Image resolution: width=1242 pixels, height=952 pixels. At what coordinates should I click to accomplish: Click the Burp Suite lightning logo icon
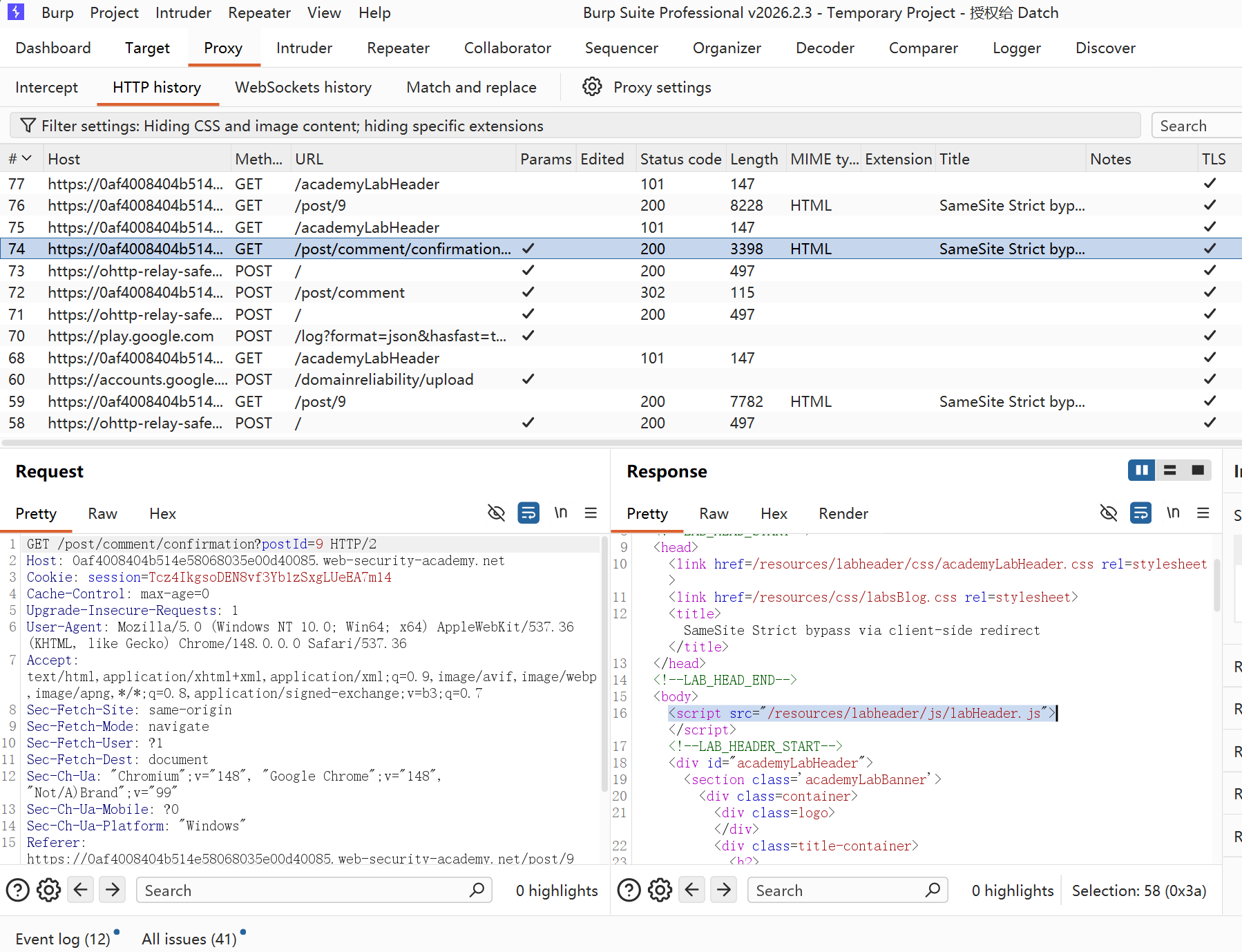point(15,12)
